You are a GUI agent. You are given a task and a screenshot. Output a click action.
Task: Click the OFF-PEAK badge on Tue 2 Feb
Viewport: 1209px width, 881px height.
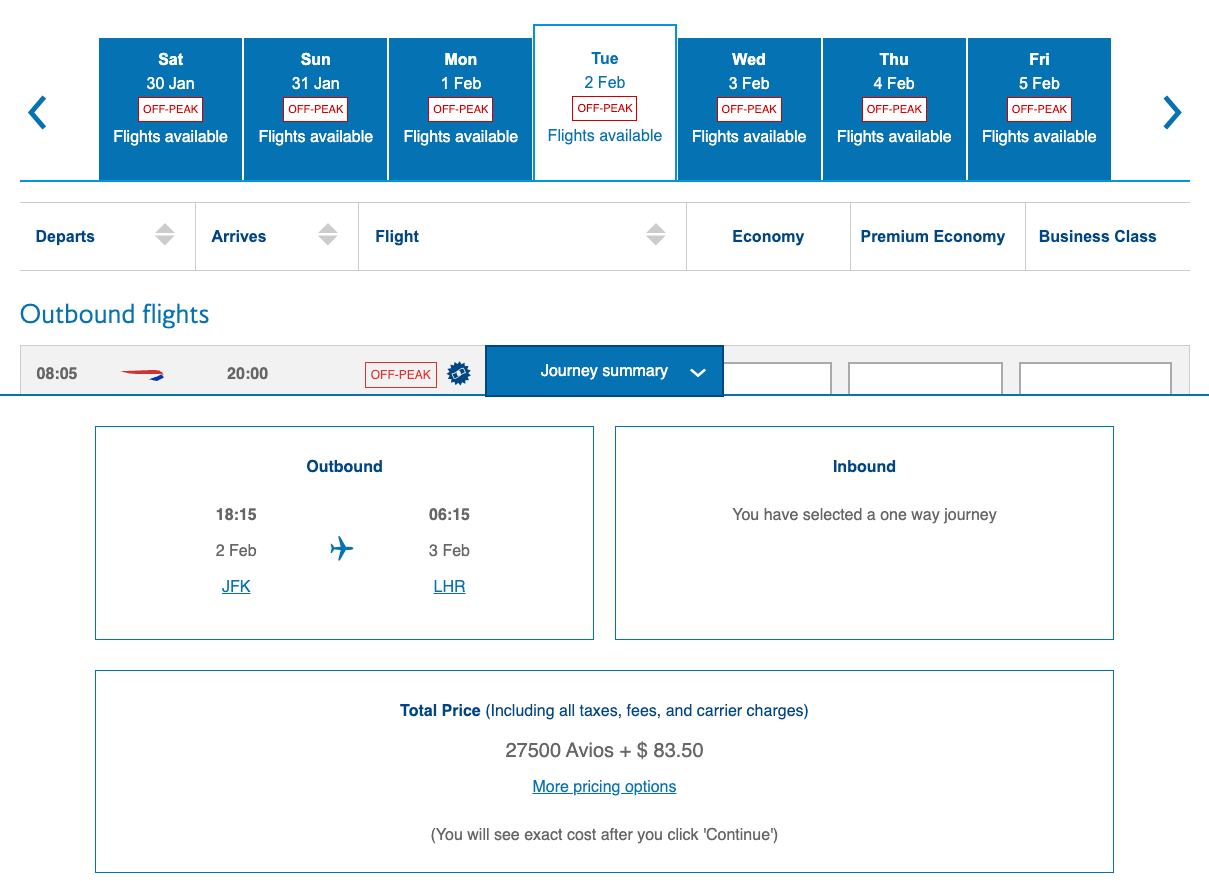tap(604, 108)
